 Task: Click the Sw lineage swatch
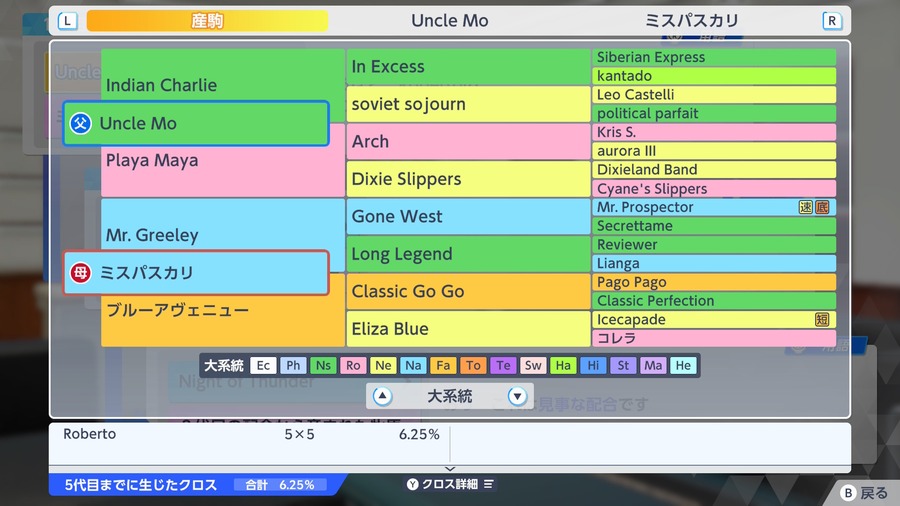[x=533, y=365]
